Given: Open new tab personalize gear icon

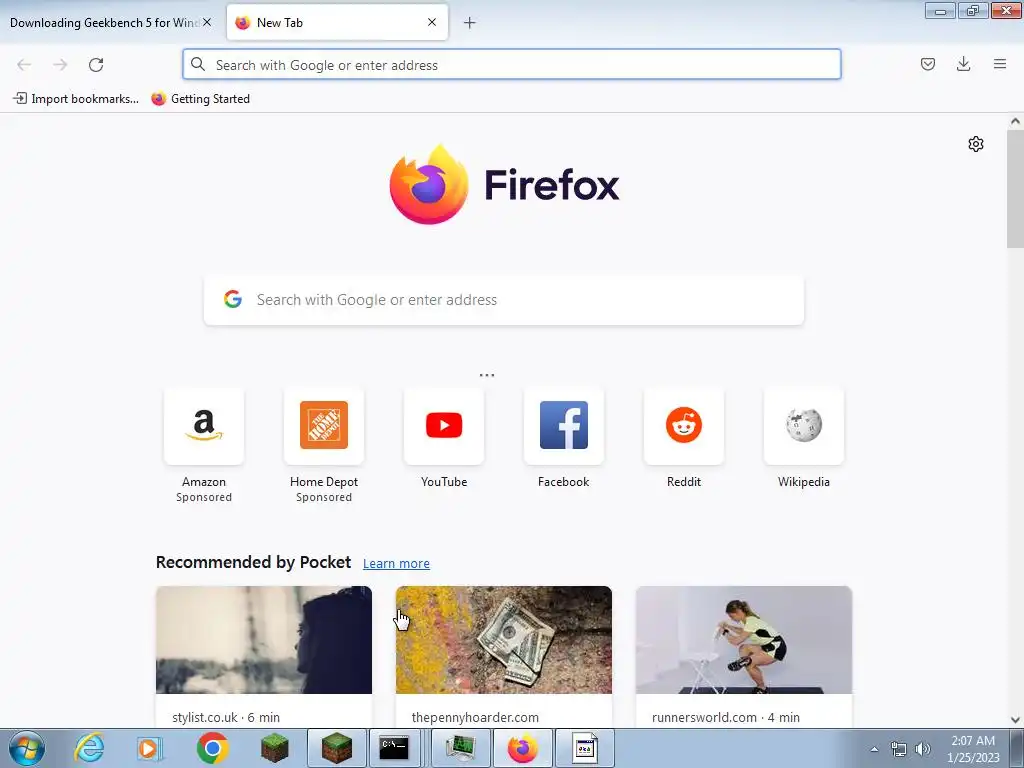Looking at the screenshot, I should (976, 144).
